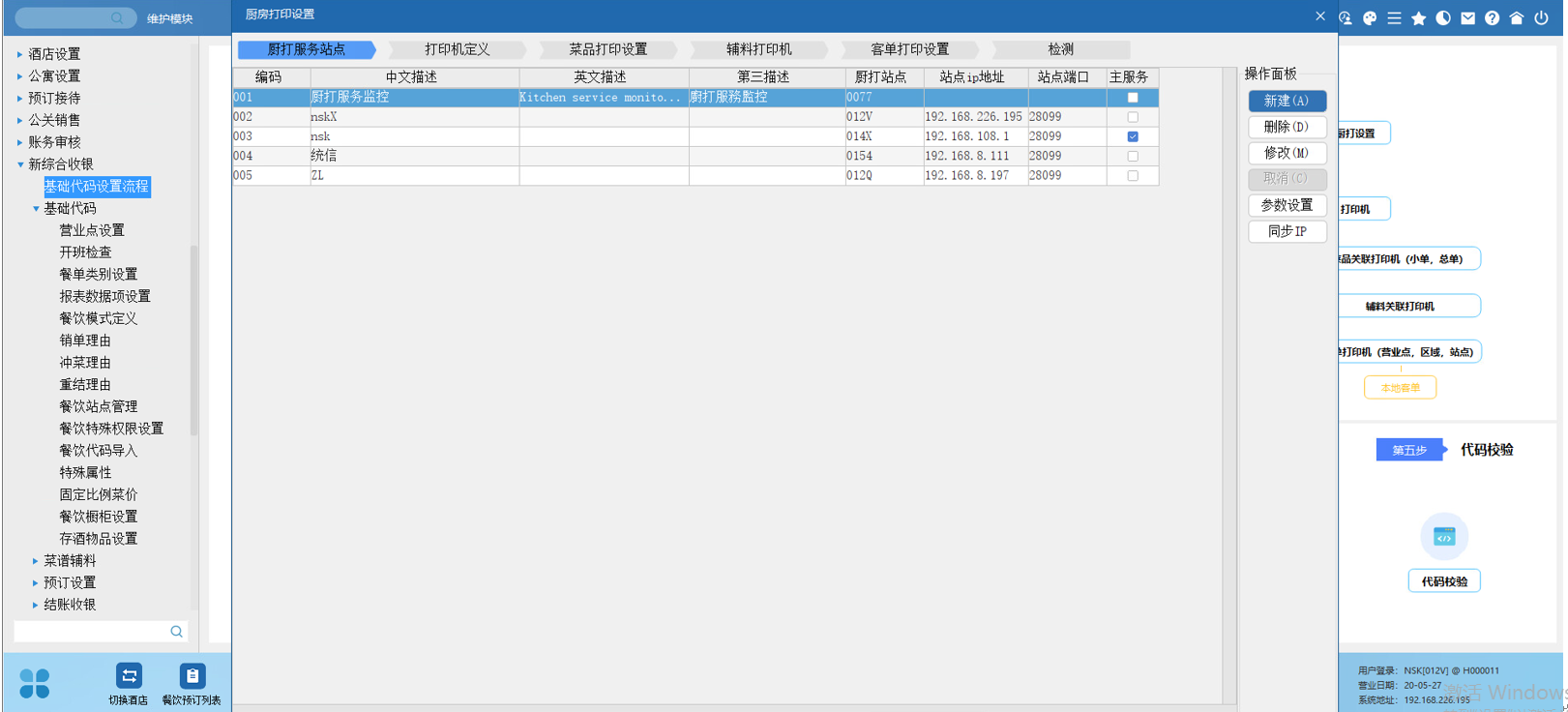Click the four-leaf clover menu icon
This screenshot has width=1568, height=712.
(x=34, y=683)
